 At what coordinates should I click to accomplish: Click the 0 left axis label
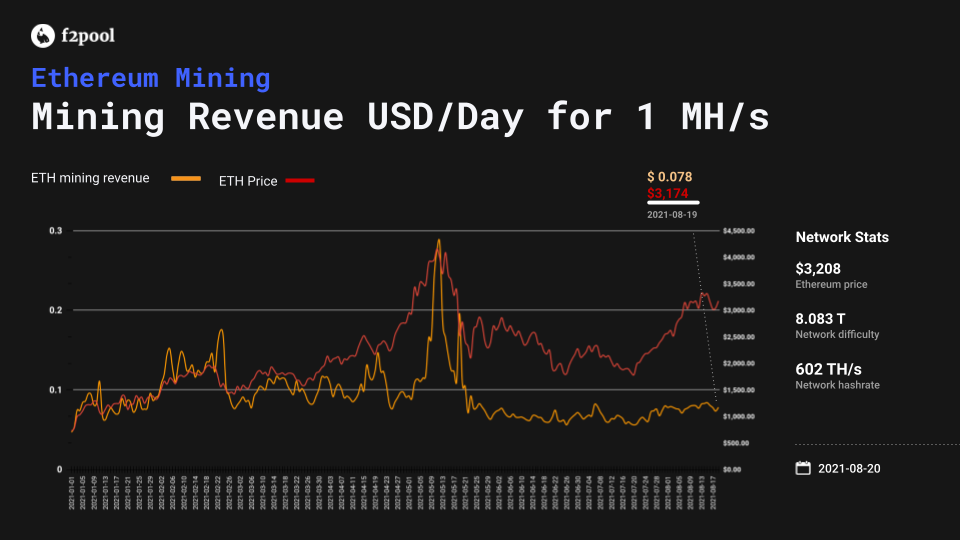59,470
